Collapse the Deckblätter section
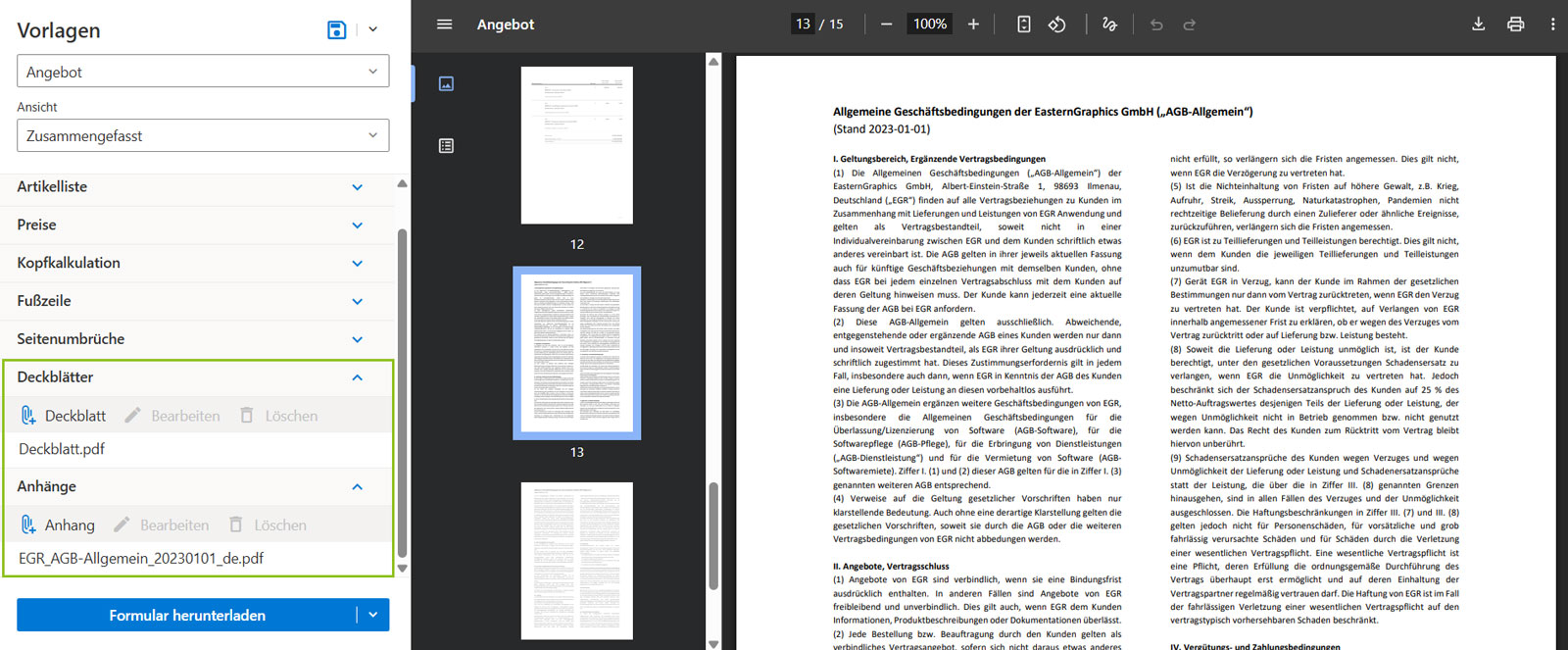This screenshot has height=650, width=1568. (x=357, y=377)
